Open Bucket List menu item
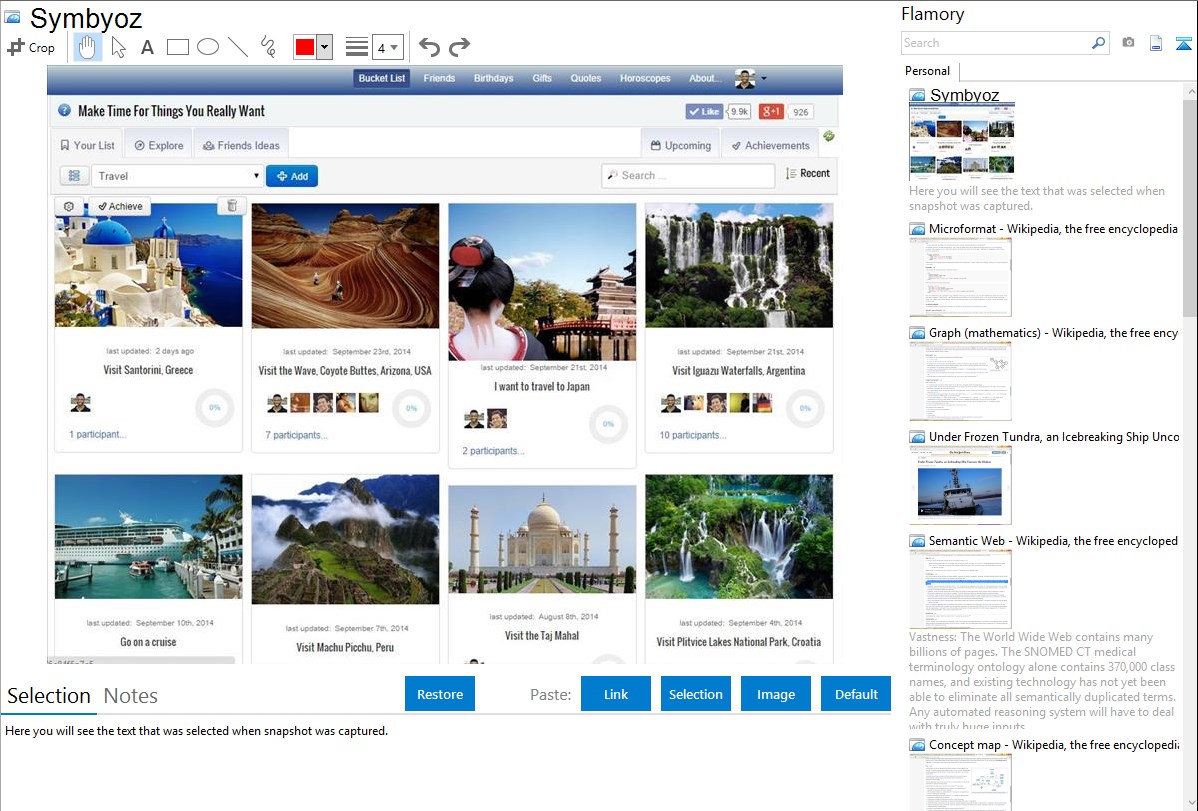The image size is (1198, 811). point(381,78)
